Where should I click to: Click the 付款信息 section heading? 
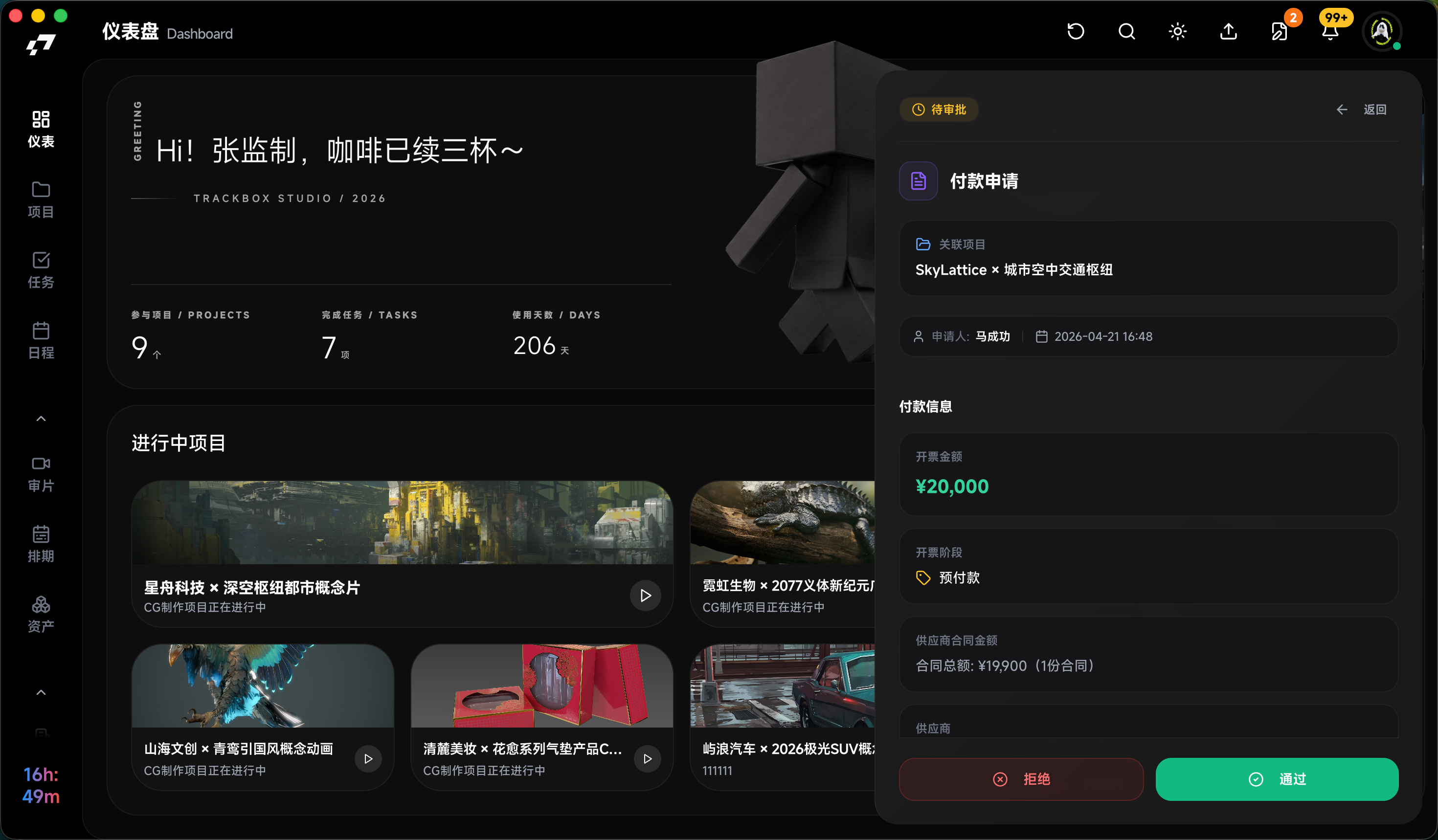[925, 406]
